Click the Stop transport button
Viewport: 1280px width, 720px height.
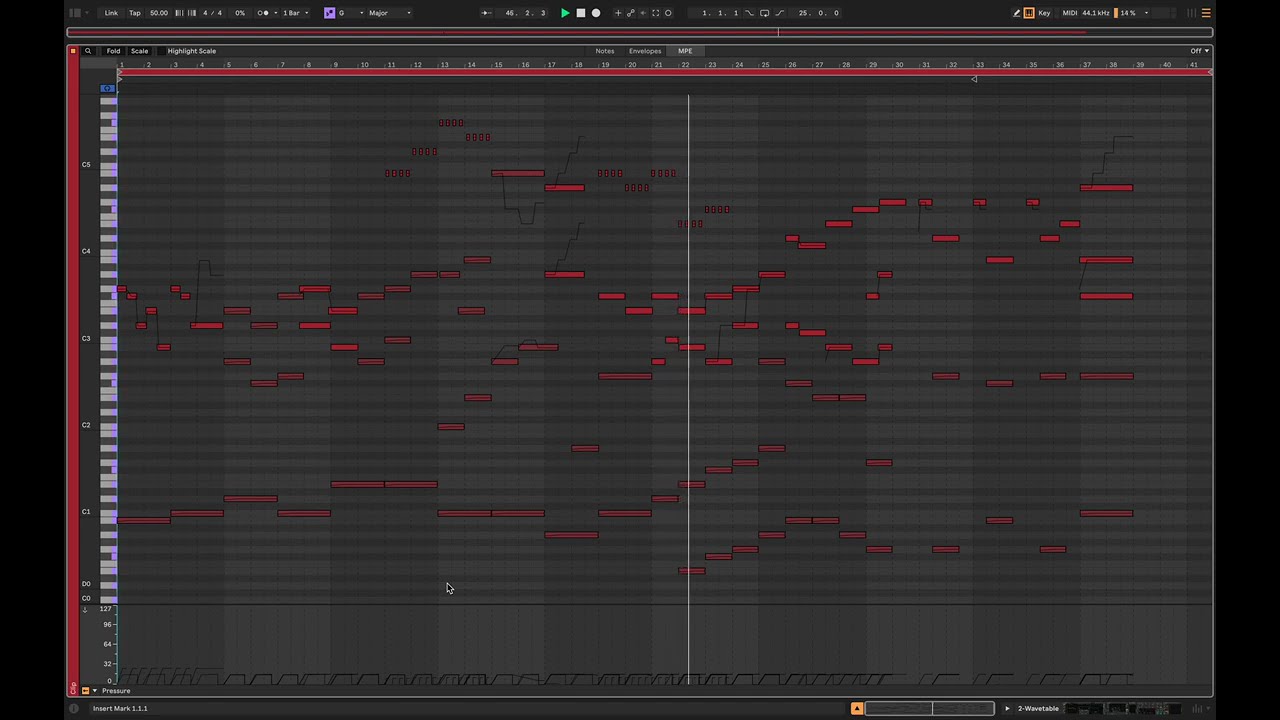(x=580, y=13)
